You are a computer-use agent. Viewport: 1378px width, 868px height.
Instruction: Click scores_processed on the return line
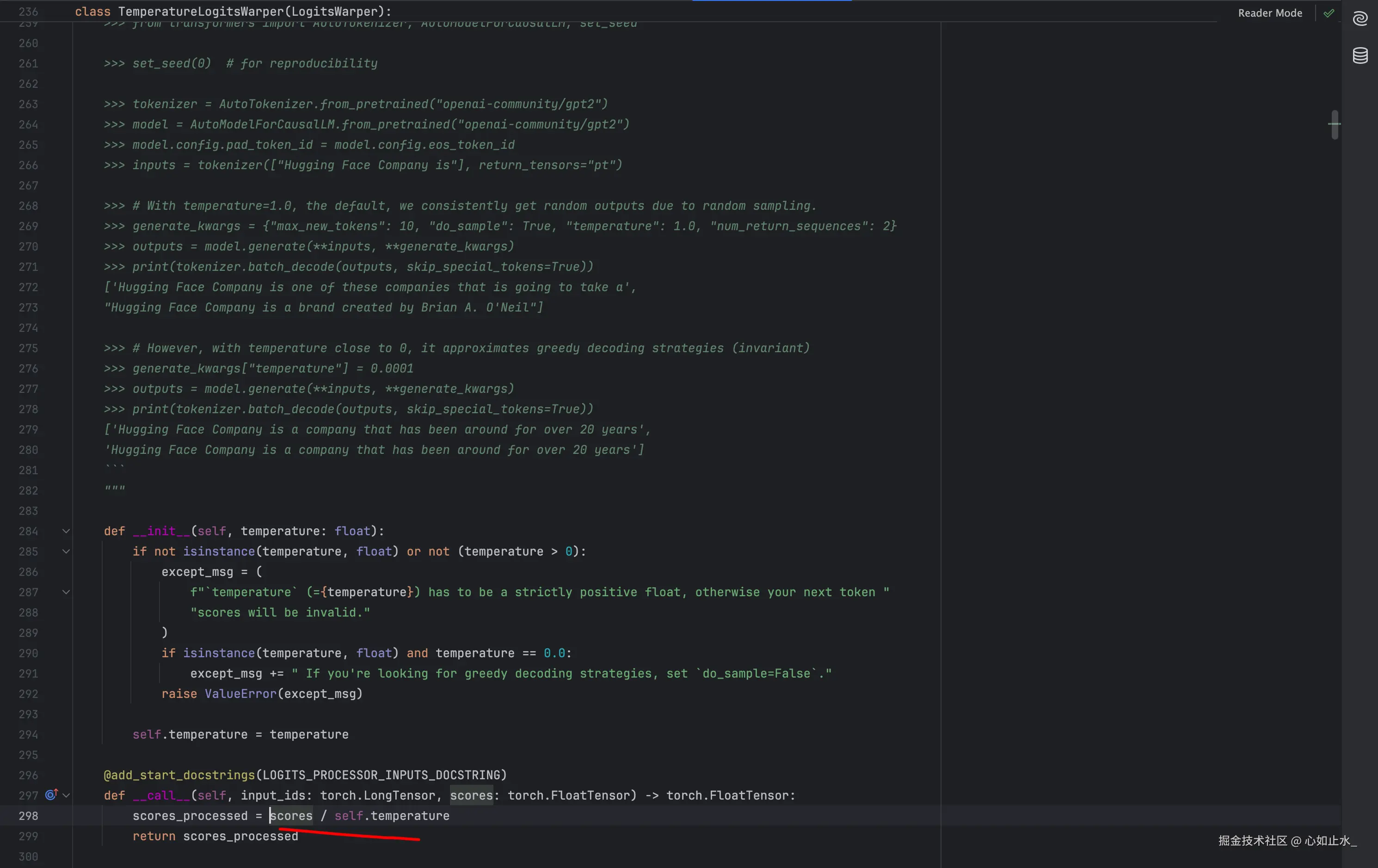pos(240,836)
